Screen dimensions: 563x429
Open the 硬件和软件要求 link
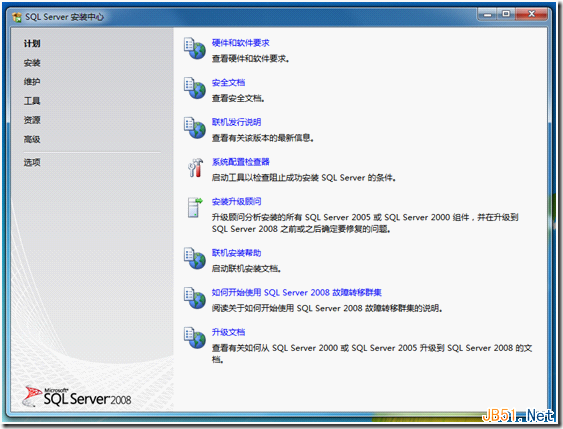pyautogui.click(x=241, y=43)
